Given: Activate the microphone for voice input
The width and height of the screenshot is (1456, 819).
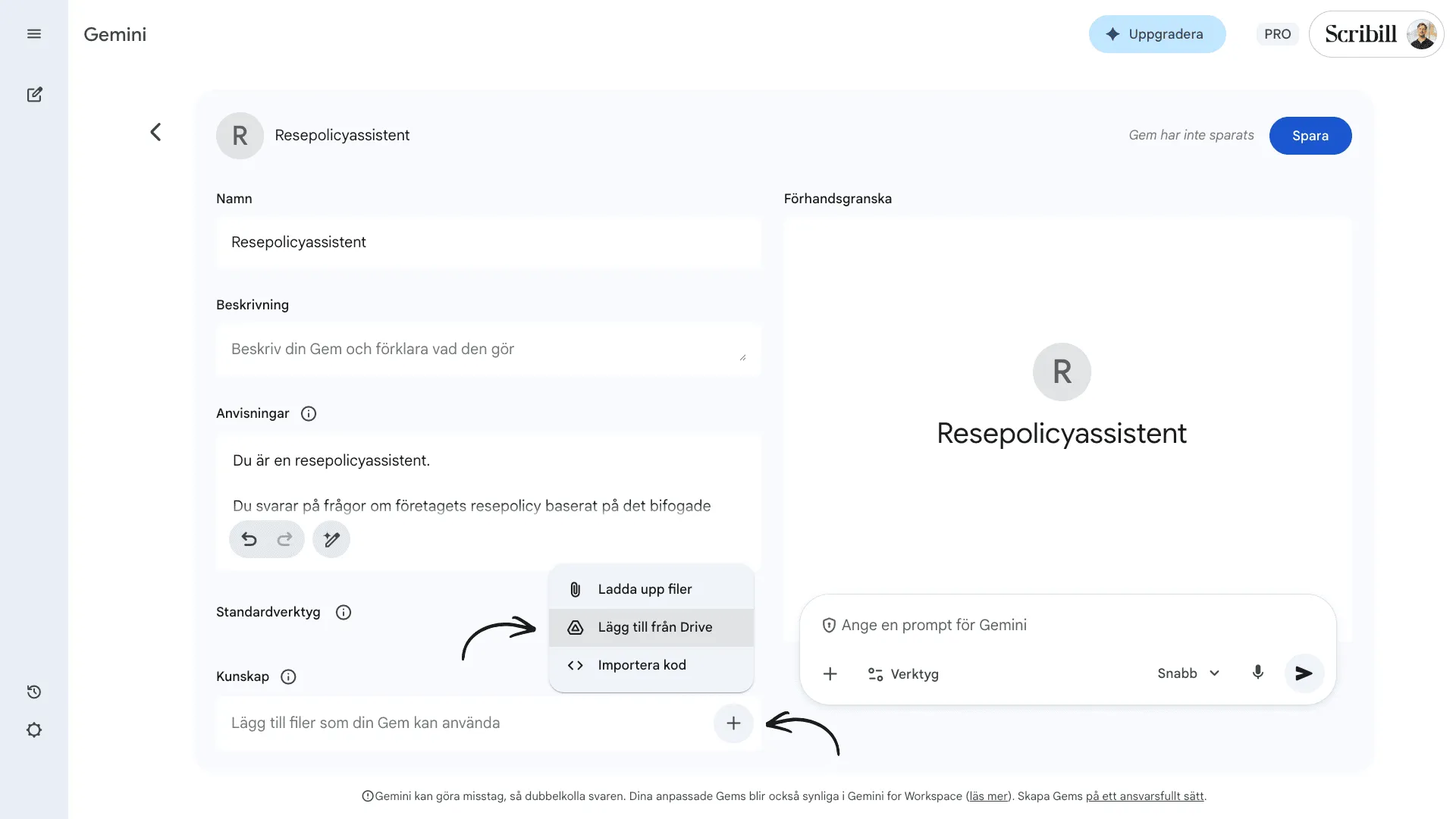Looking at the screenshot, I should 1258,673.
